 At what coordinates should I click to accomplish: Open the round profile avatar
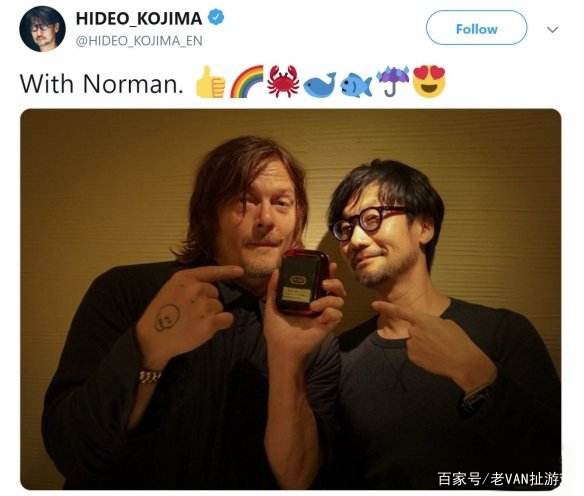tap(42, 29)
